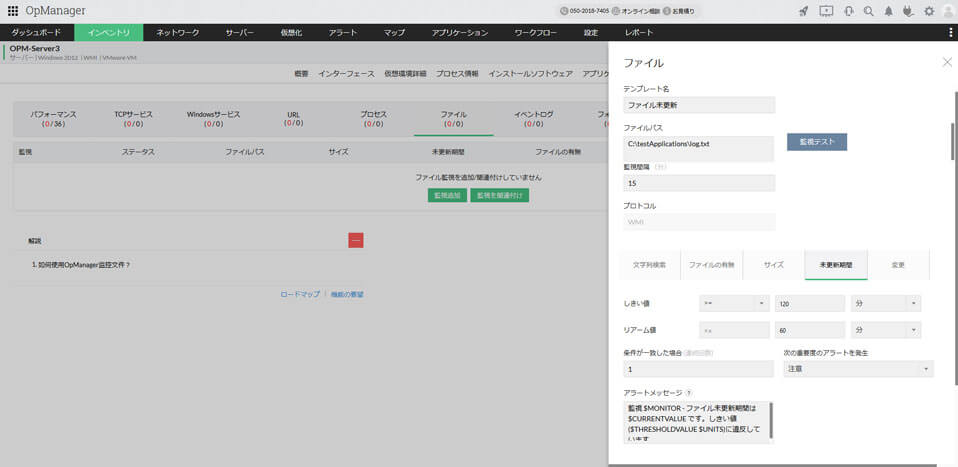Edit the ファイルパス field
The image size is (958, 467).
(699, 149)
